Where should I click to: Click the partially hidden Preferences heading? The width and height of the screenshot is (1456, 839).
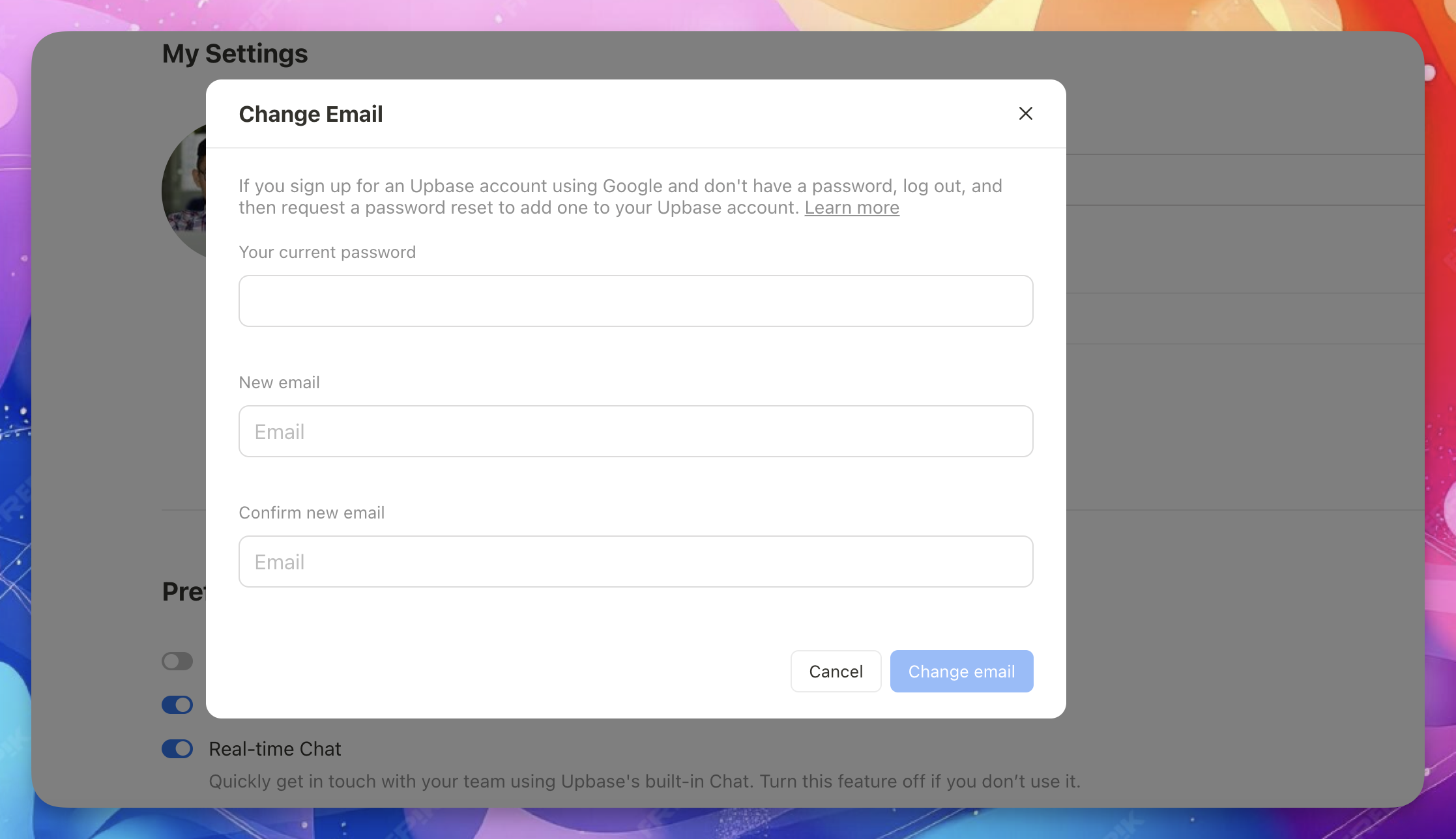click(184, 591)
